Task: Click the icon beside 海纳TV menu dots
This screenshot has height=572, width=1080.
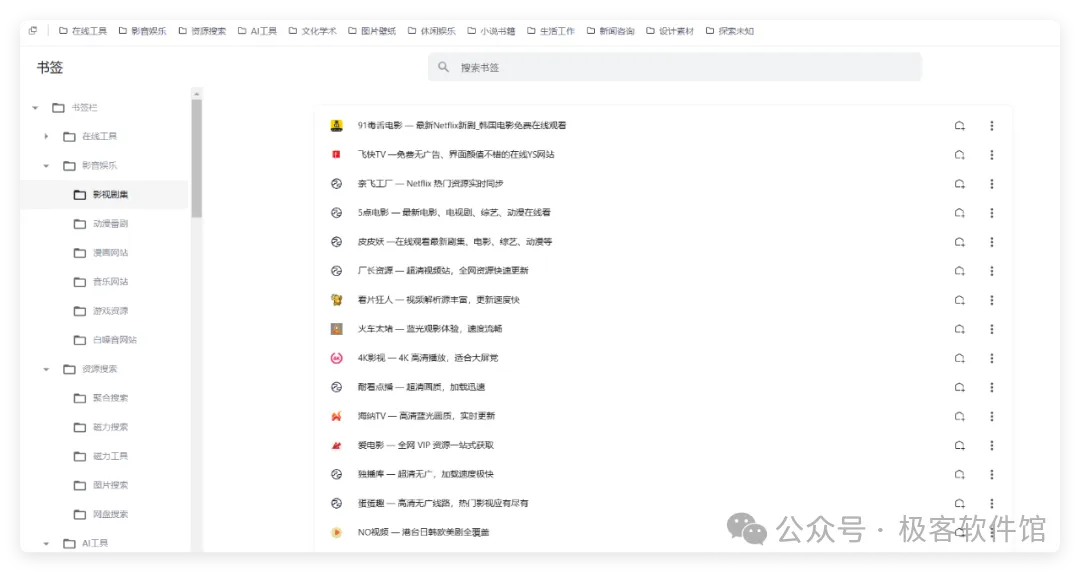Action: click(x=959, y=416)
